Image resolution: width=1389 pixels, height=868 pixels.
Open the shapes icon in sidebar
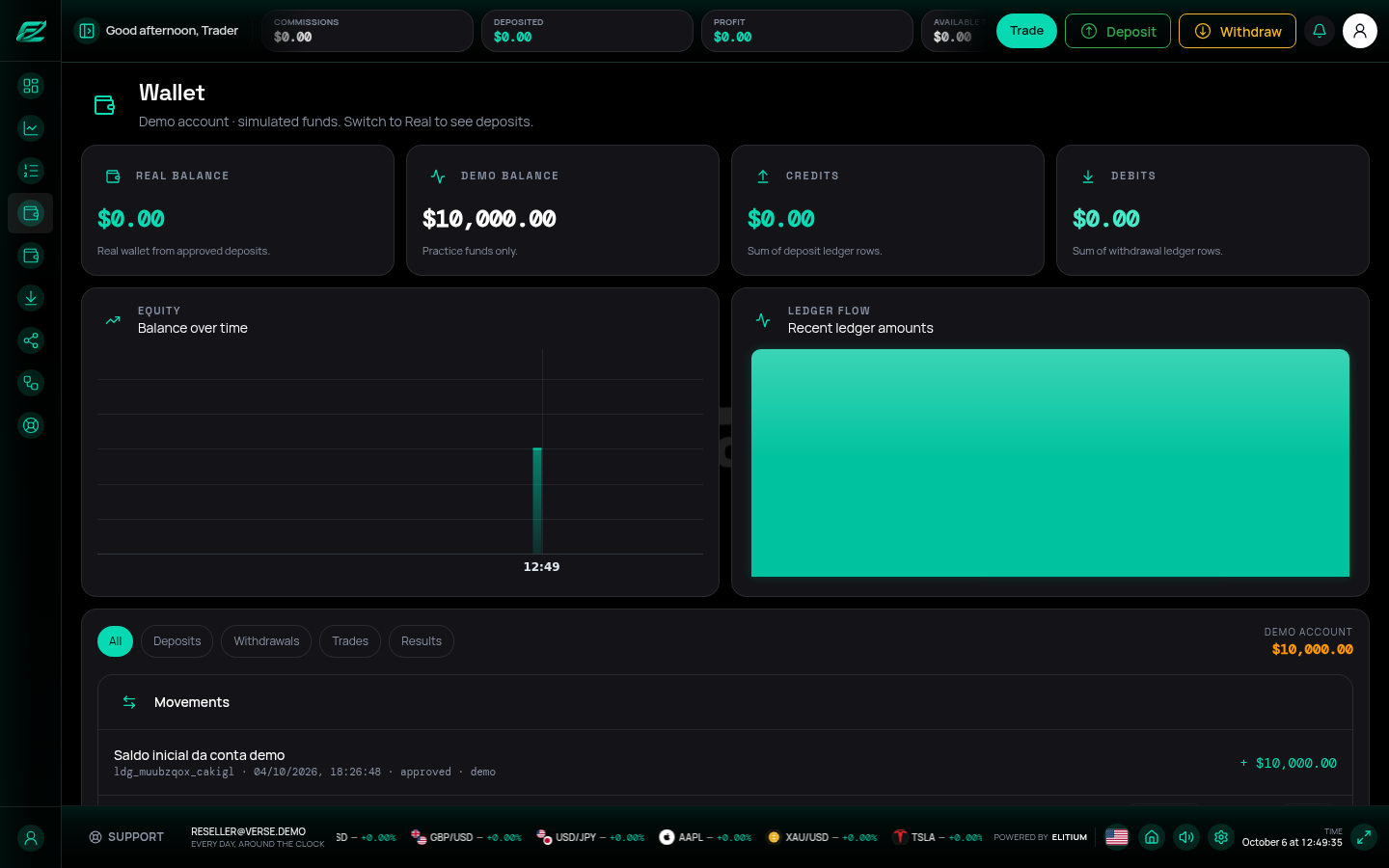pyautogui.click(x=31, y=383)
